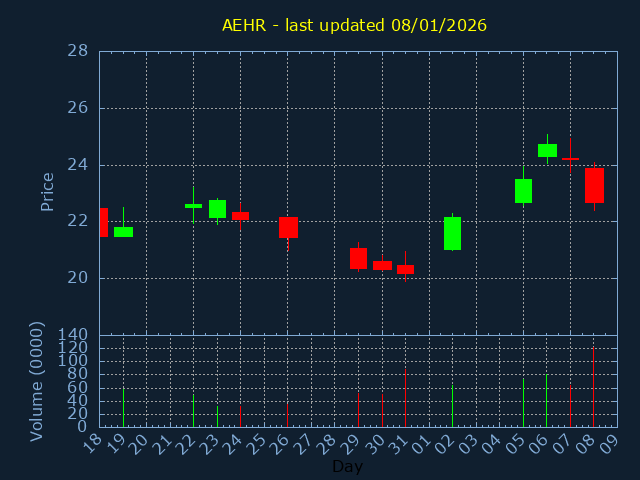This screenshot has width=640, height=480.
Task: Click the green volume bar for day 23
Action: 218,417
